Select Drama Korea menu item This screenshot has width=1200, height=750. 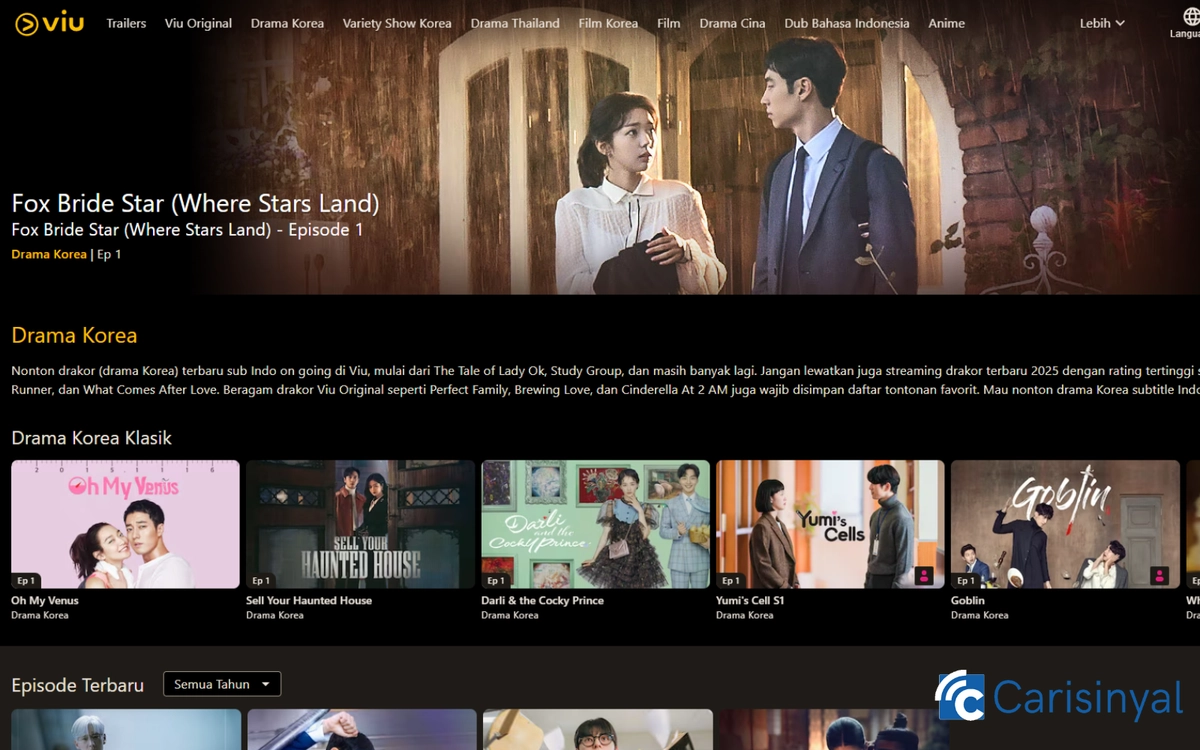click(x=287, y=23)
